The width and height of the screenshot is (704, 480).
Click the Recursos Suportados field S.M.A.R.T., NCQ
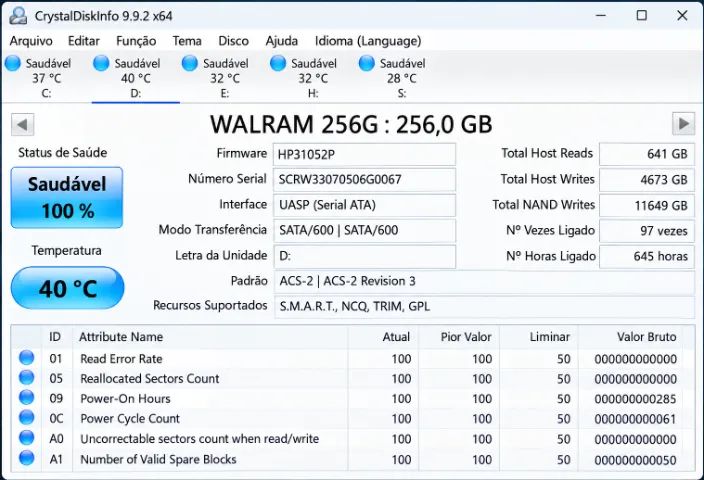(x=484, y=307)
